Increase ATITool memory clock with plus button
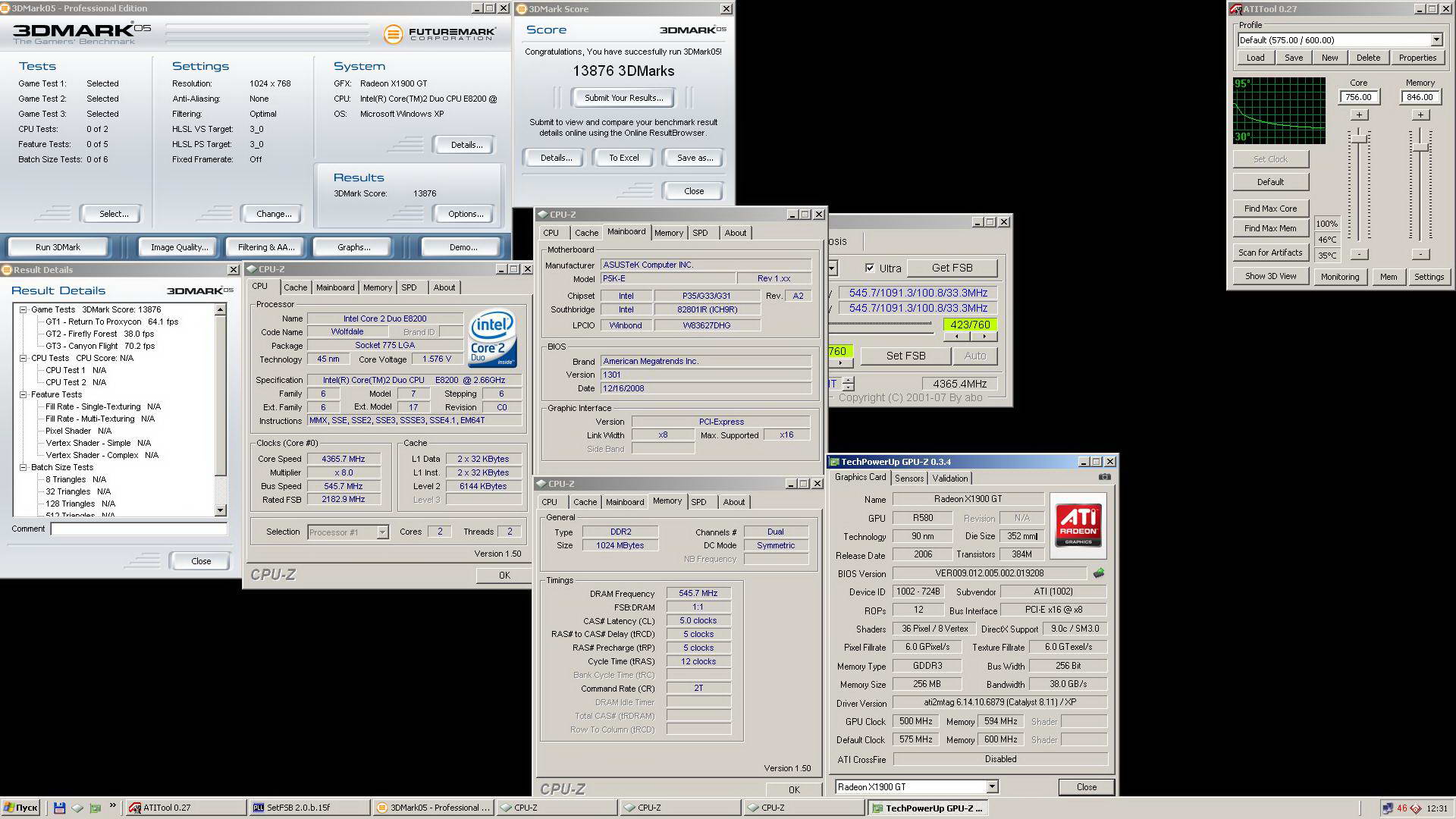The image size is (1456, 819). 1420,115
